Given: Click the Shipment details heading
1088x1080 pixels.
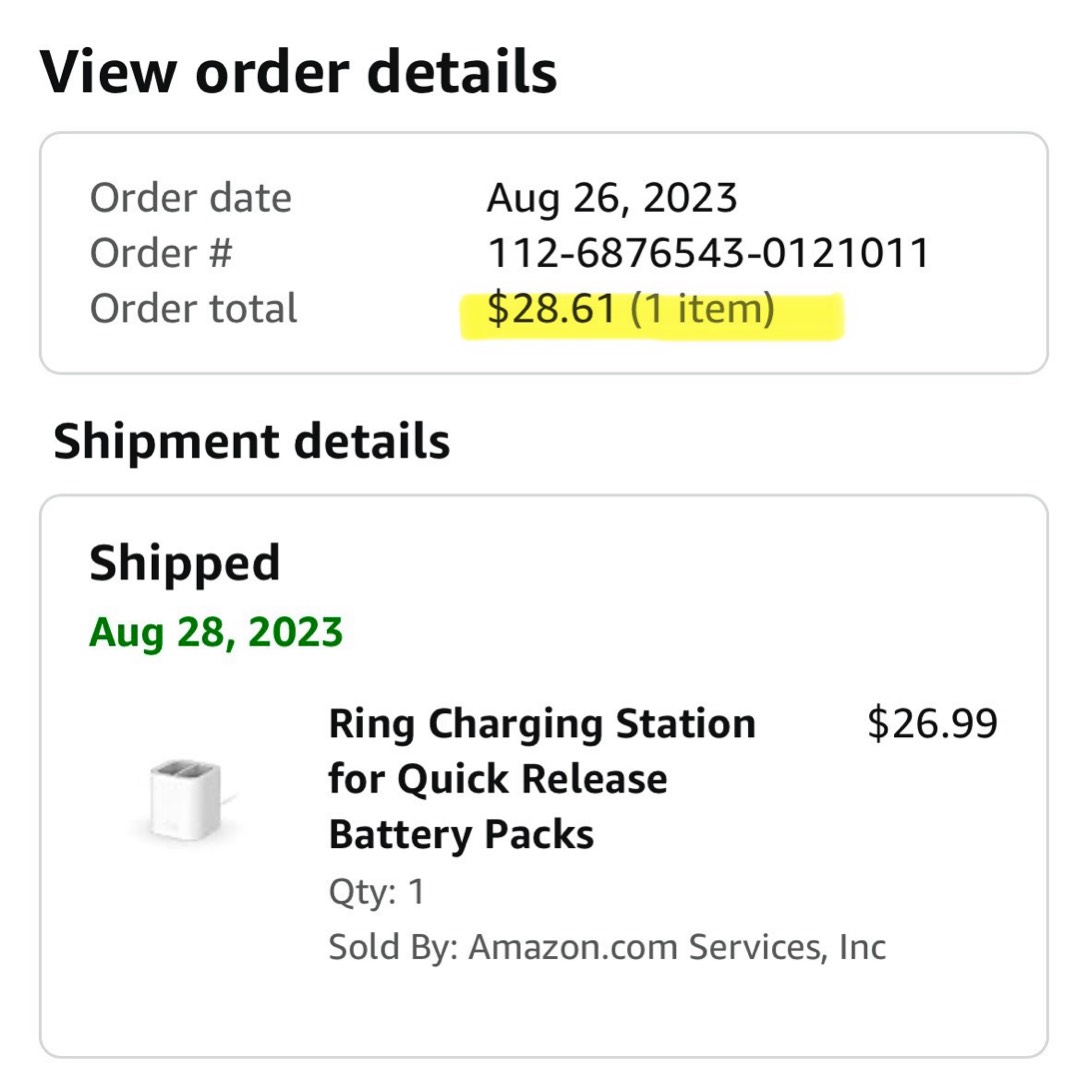Looking at the screenshot, I should [252, 441].
